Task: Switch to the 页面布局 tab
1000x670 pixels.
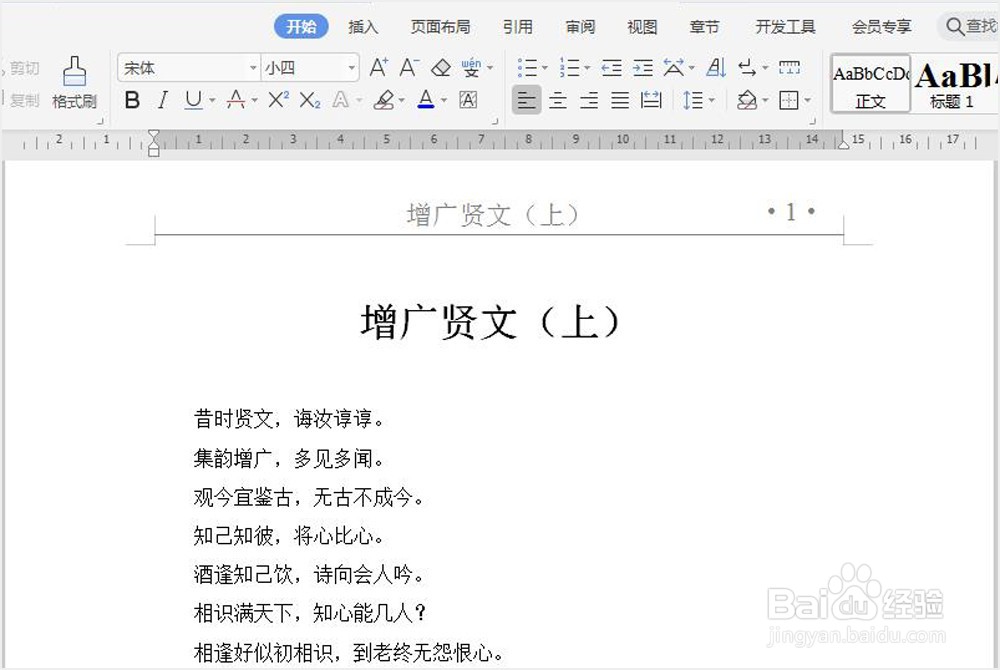Action: (441, 27)
